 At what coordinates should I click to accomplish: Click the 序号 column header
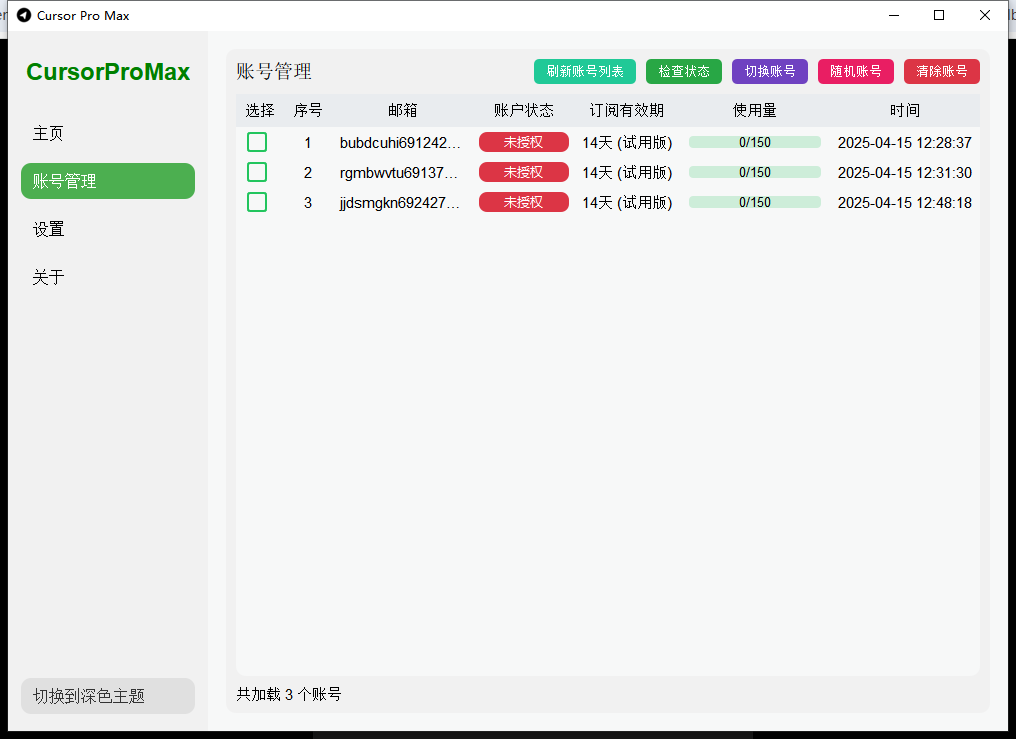click(308, 111)
